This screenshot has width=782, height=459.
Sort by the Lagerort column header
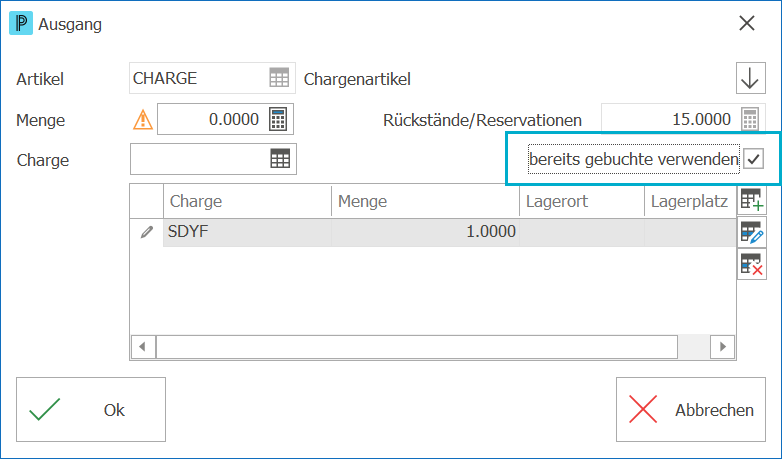click(x=582, y=201)
